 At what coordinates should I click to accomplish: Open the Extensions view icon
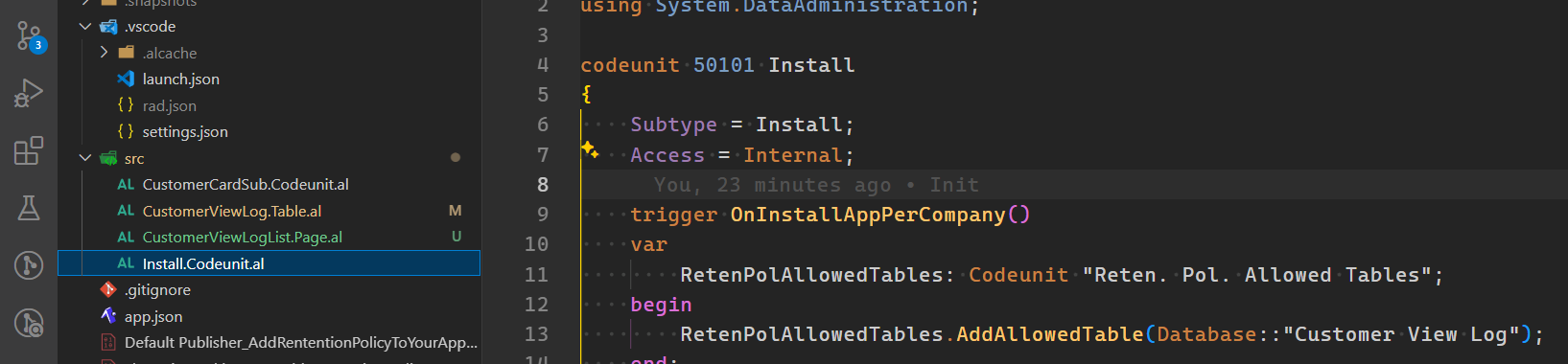coord(29,150)
